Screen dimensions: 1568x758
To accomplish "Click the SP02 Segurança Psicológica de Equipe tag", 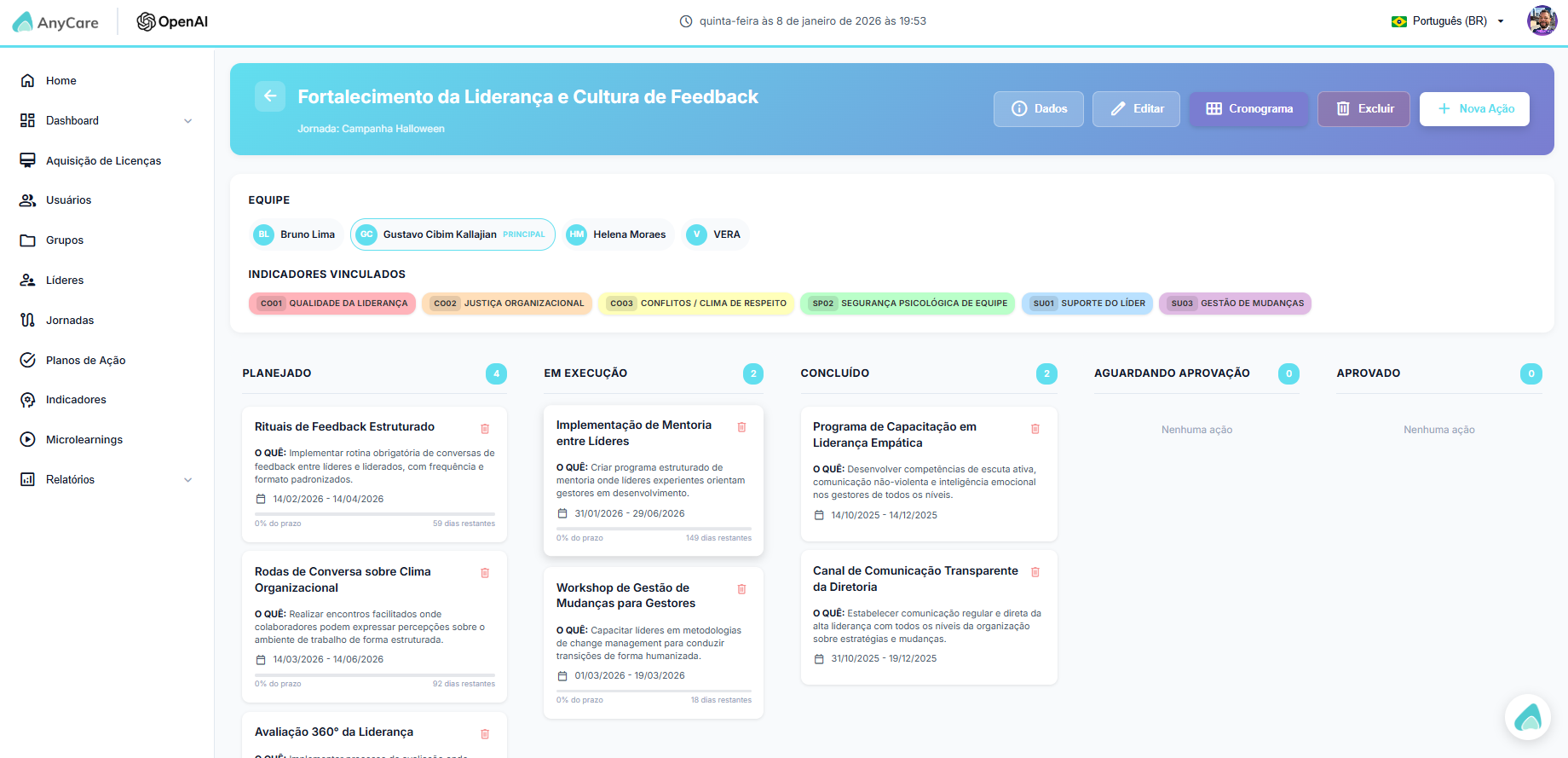I will 908,304.
